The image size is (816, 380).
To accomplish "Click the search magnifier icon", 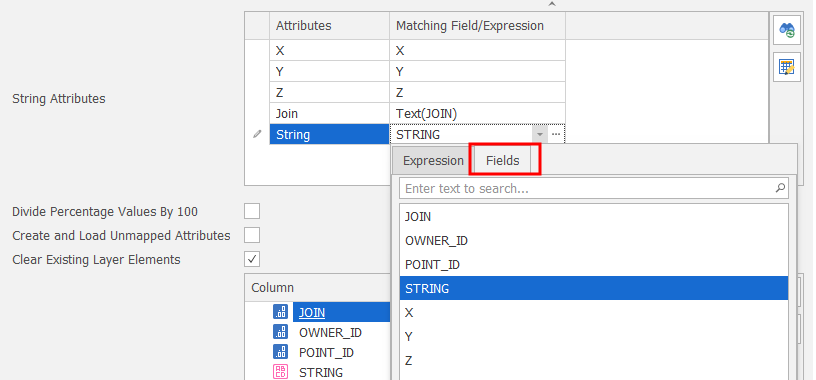I will tap(780, 188).
